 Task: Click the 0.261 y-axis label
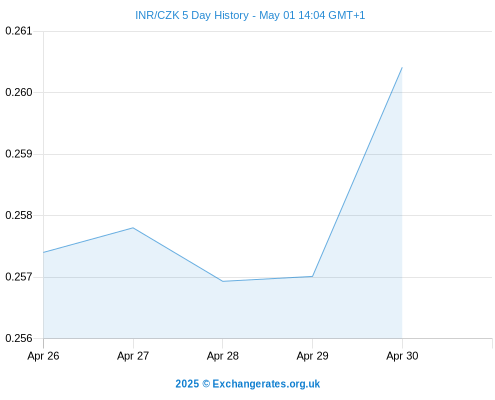coord(19,31)
